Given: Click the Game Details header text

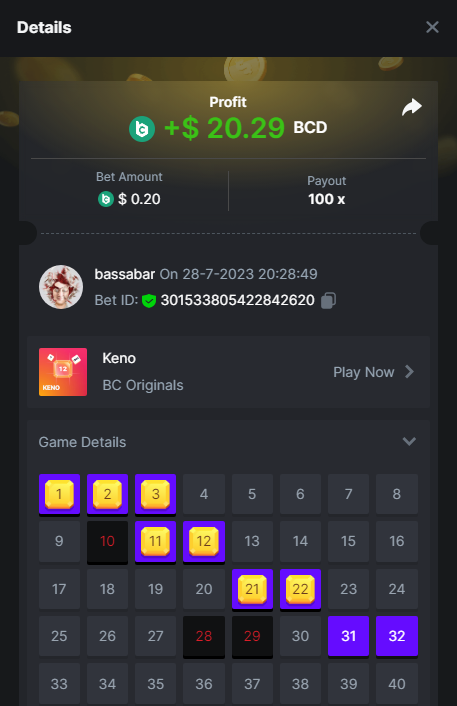Looking at the screenshot, I should (x=82, y=442).
